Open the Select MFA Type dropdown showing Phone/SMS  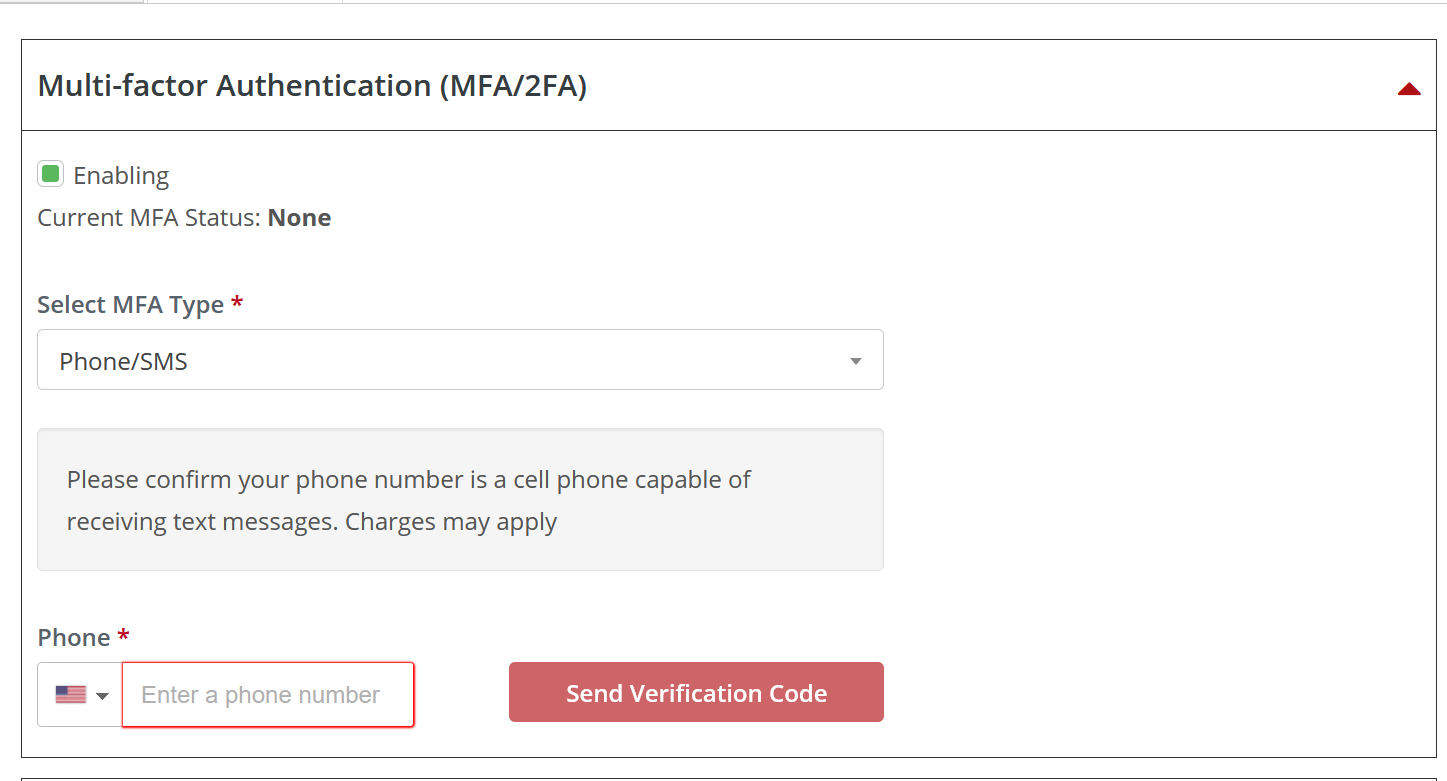[460, 360]
